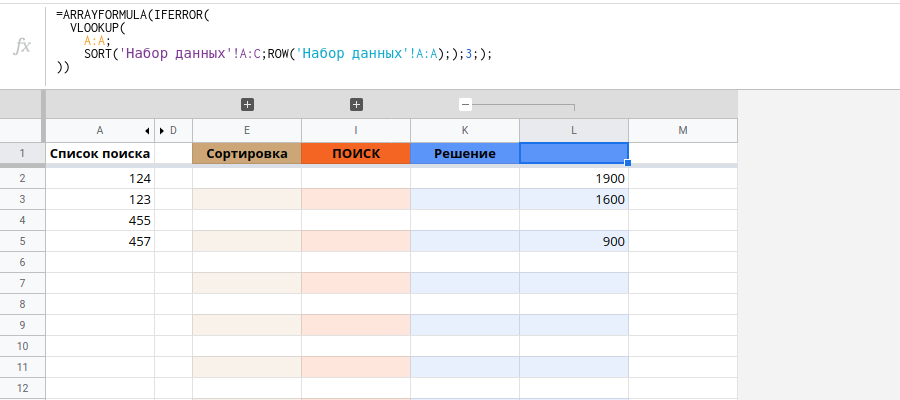This screenshot has width=900, height=400.
Task: Expand the column group above column I
Action: click(x=356, y=104)
